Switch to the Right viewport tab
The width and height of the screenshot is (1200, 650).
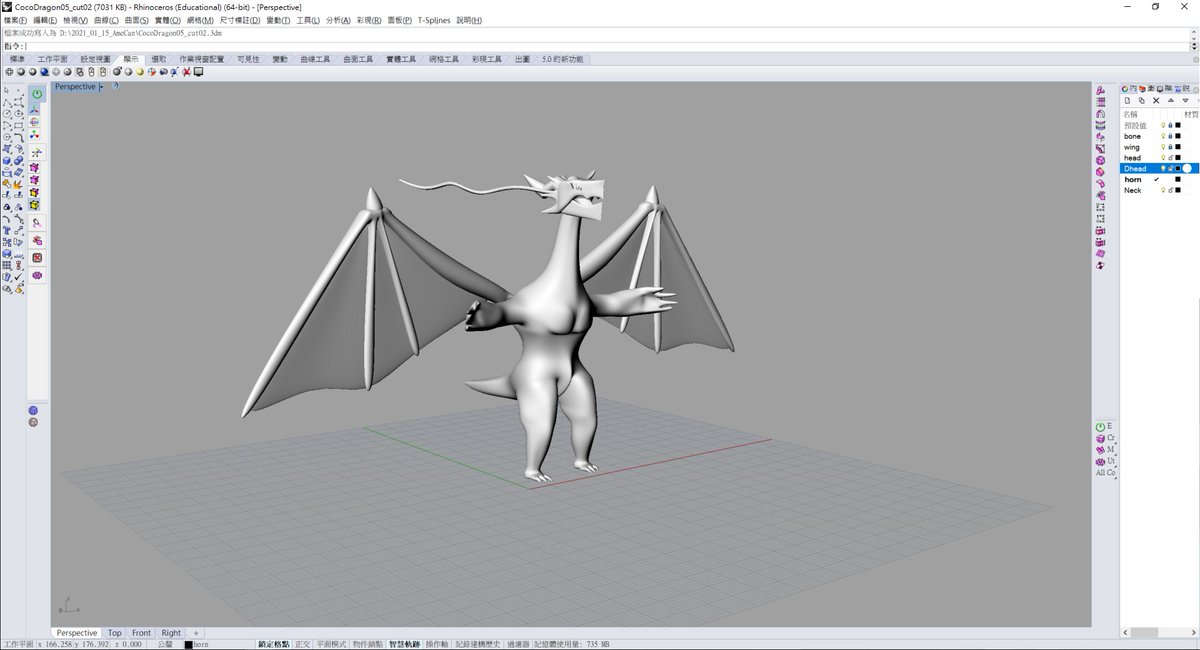pos(171,633)
